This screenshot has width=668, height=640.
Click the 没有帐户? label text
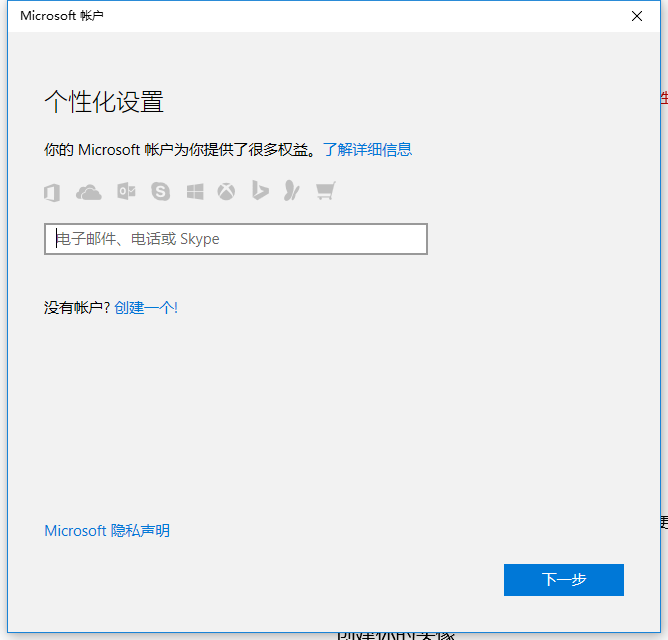pos(77,308)
